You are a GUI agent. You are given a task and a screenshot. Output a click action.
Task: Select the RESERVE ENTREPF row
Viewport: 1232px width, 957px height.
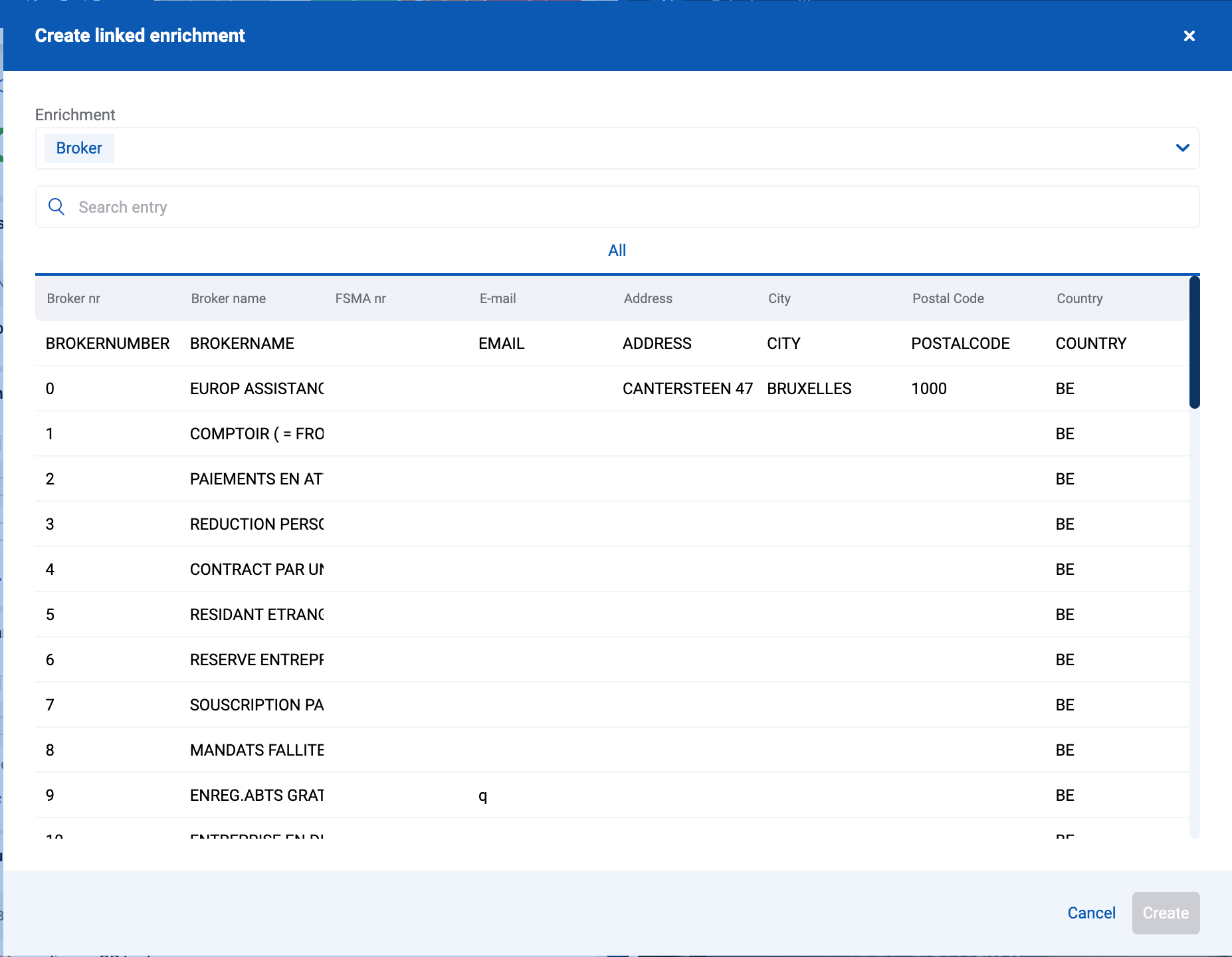(x=612, y=660)
